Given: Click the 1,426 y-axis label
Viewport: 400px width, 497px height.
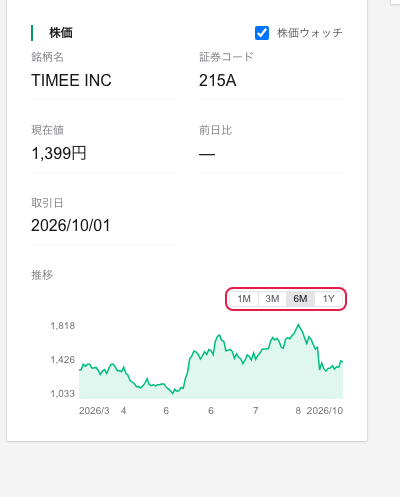Looking at the screenshot, I should pos(63,360).
